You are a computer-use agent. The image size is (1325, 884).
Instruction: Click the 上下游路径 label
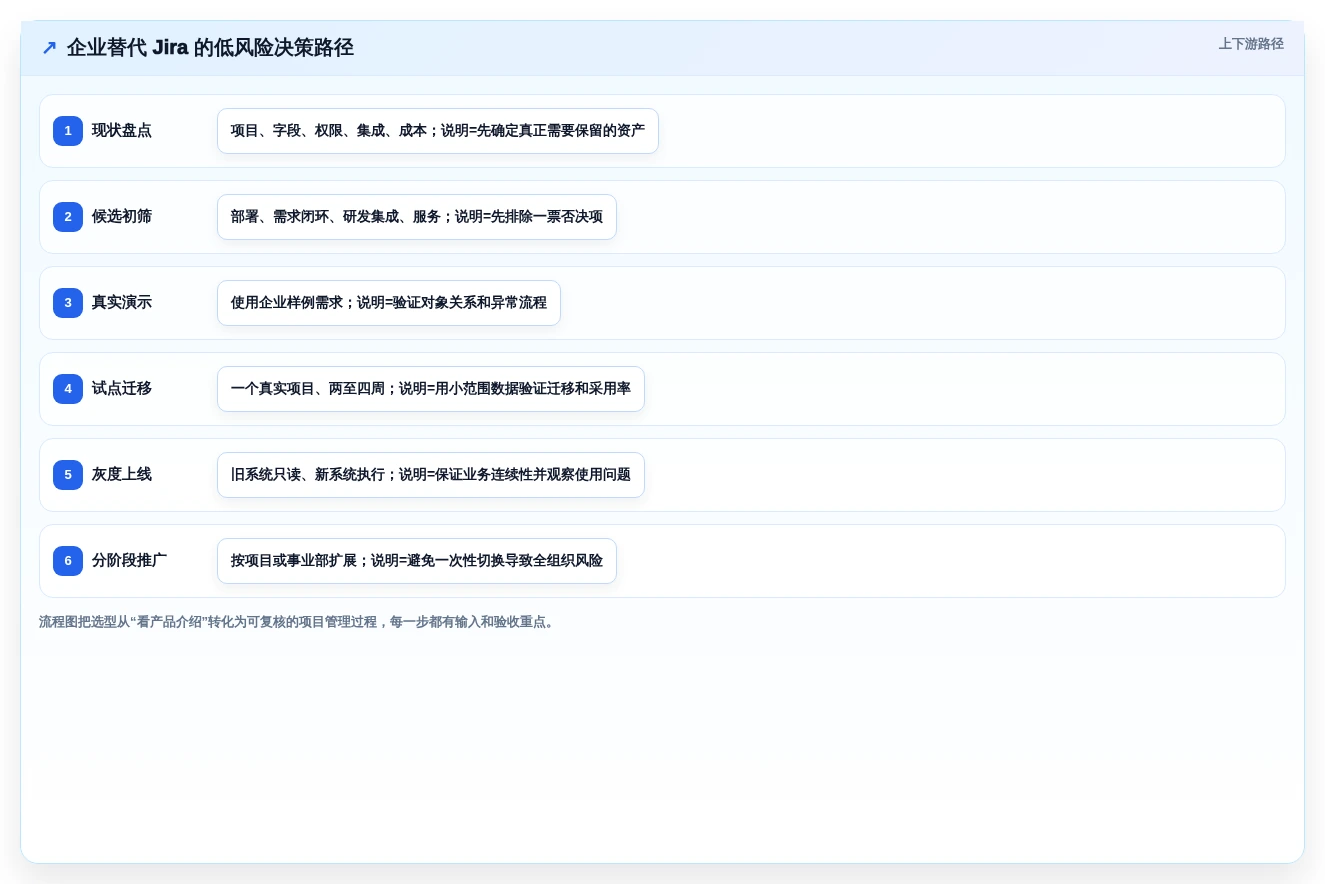pyautogui.click(x=1251, y=44)
